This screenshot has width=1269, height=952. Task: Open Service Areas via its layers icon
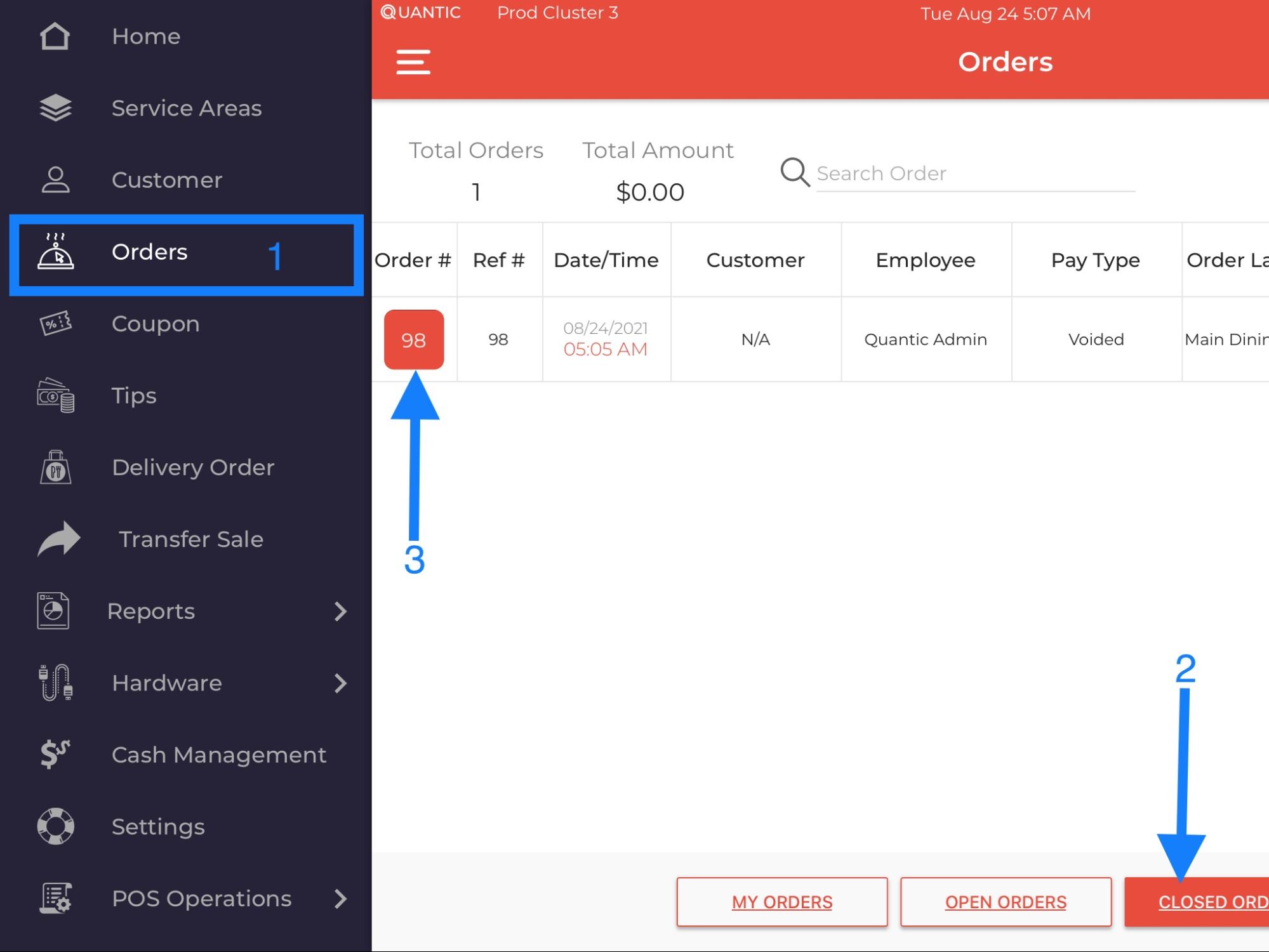pos(56,108)
